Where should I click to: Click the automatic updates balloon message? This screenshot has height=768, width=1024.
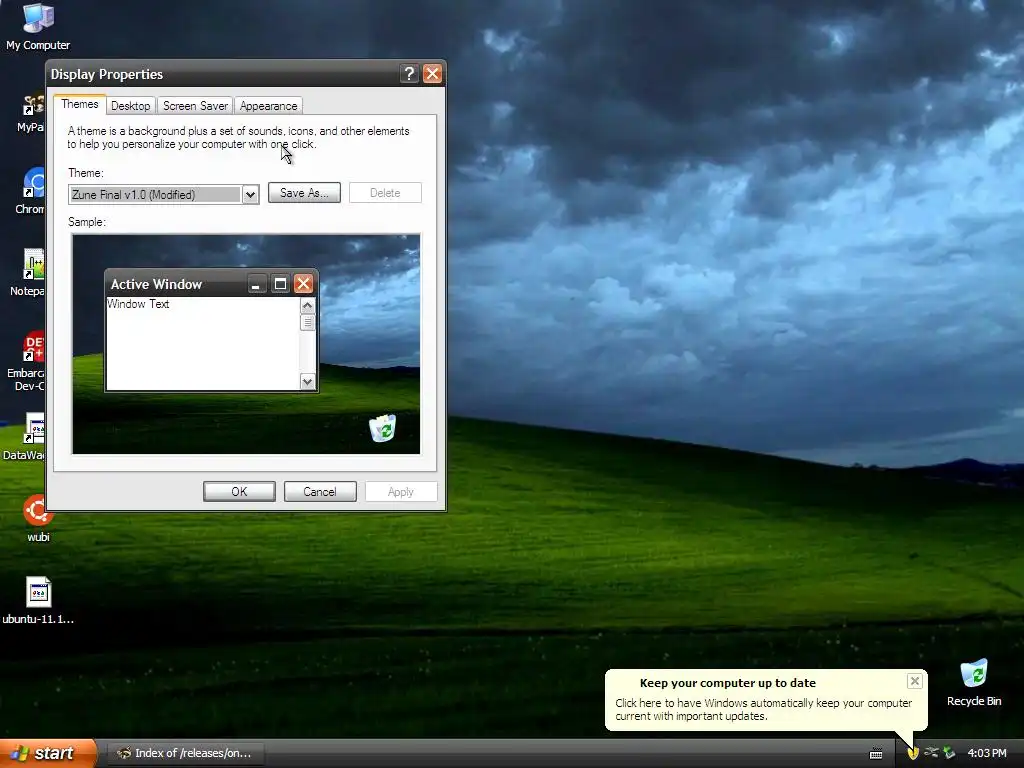pyautogui.click(x=763, y=709)
